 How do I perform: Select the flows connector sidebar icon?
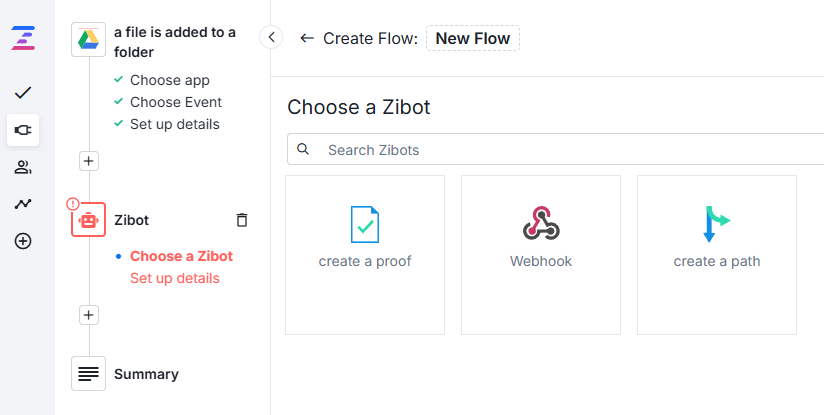pyautogui.click(x=23, y=130)
